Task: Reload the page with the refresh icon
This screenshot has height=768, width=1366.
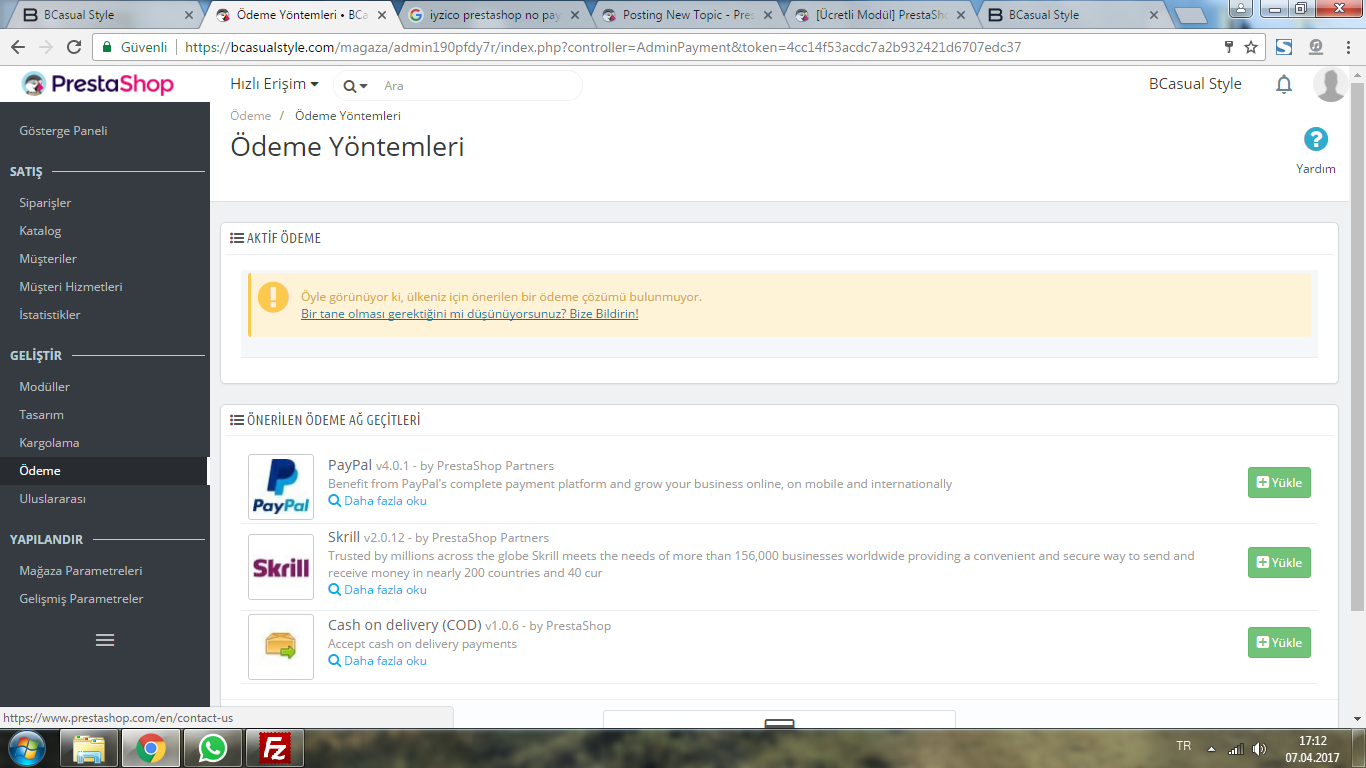Action: [74, 47]
